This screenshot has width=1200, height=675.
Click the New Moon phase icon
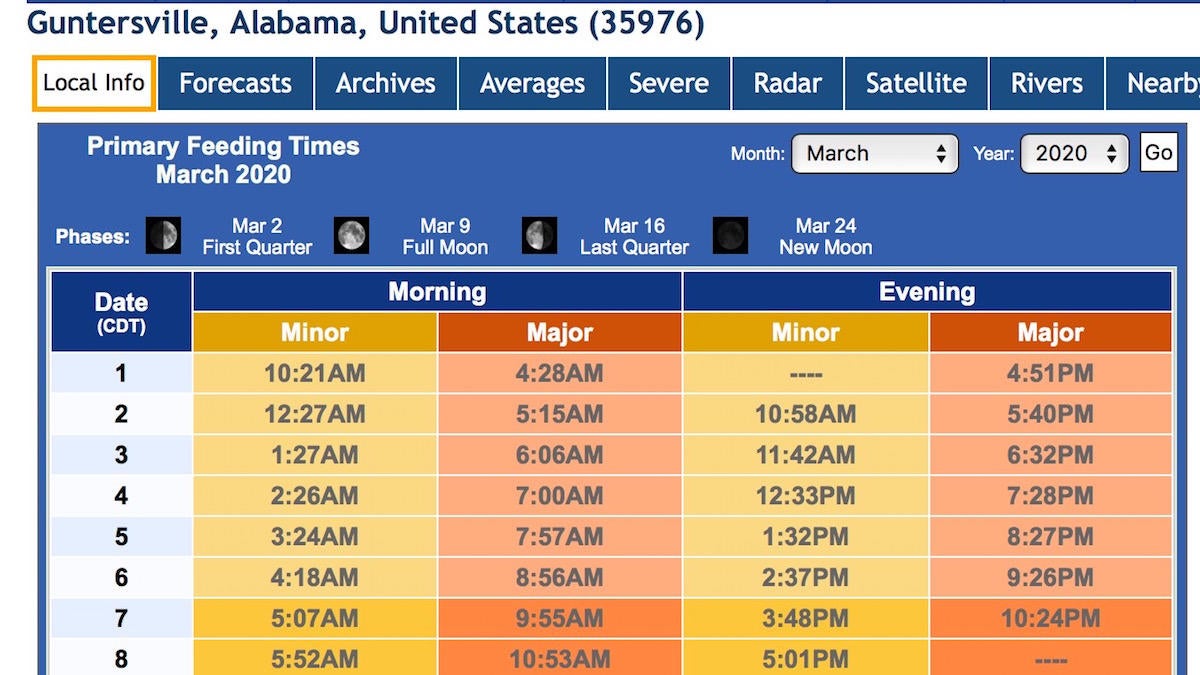coord(731,236)
